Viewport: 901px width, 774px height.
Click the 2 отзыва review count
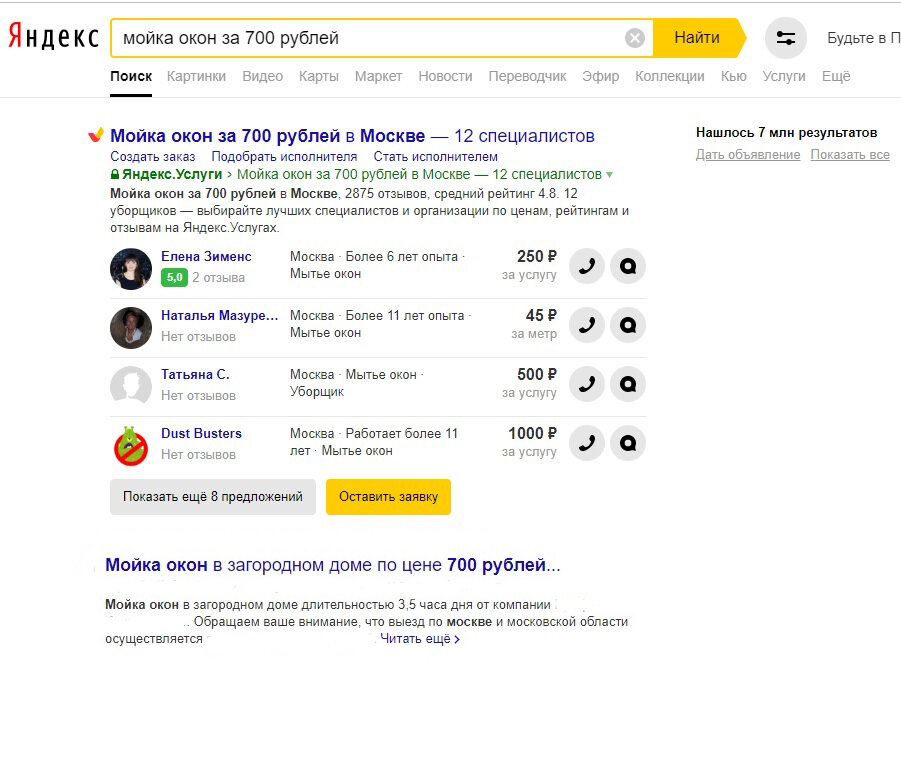point(218,278)
